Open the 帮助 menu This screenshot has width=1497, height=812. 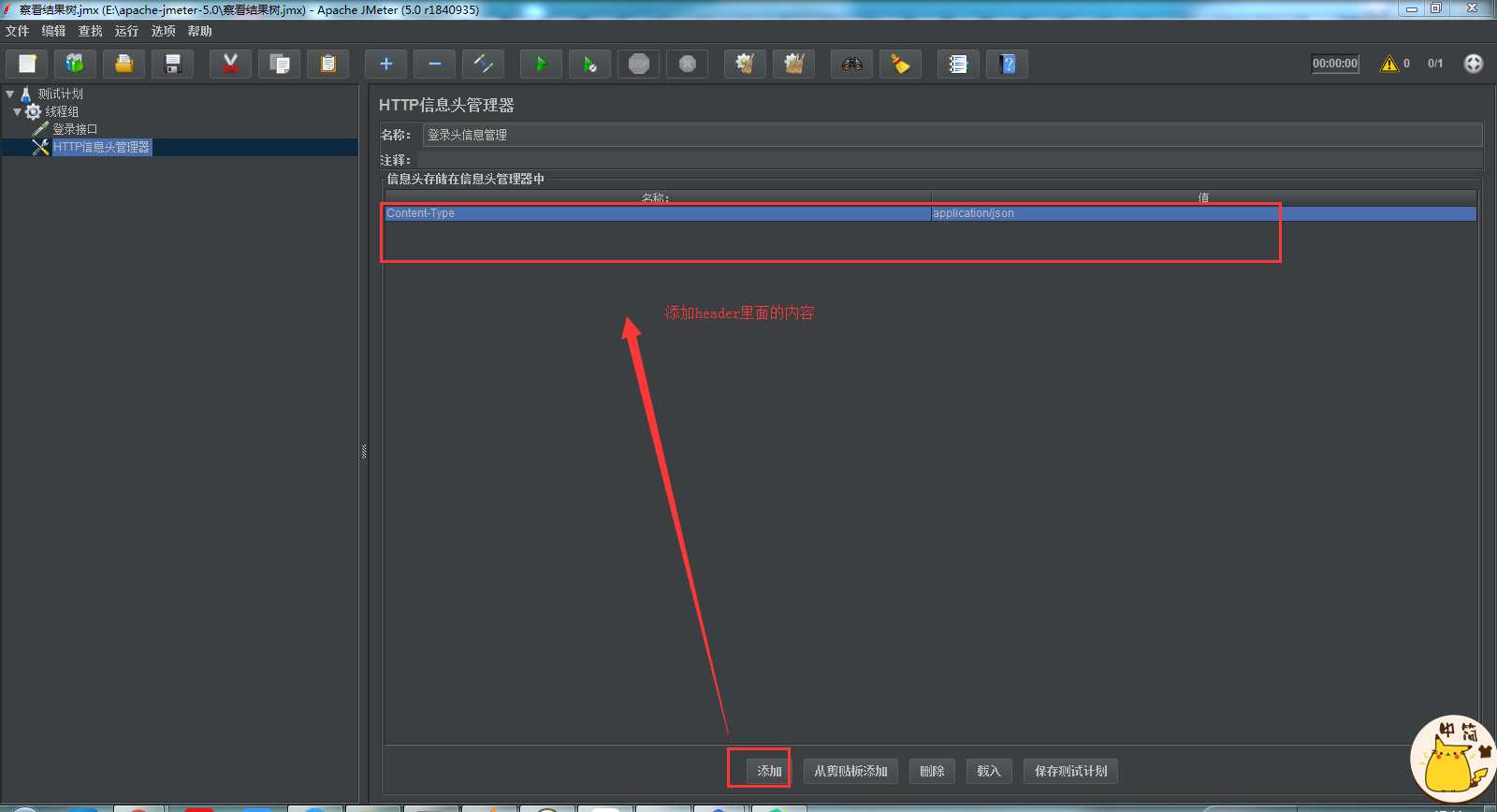point(199,31)
